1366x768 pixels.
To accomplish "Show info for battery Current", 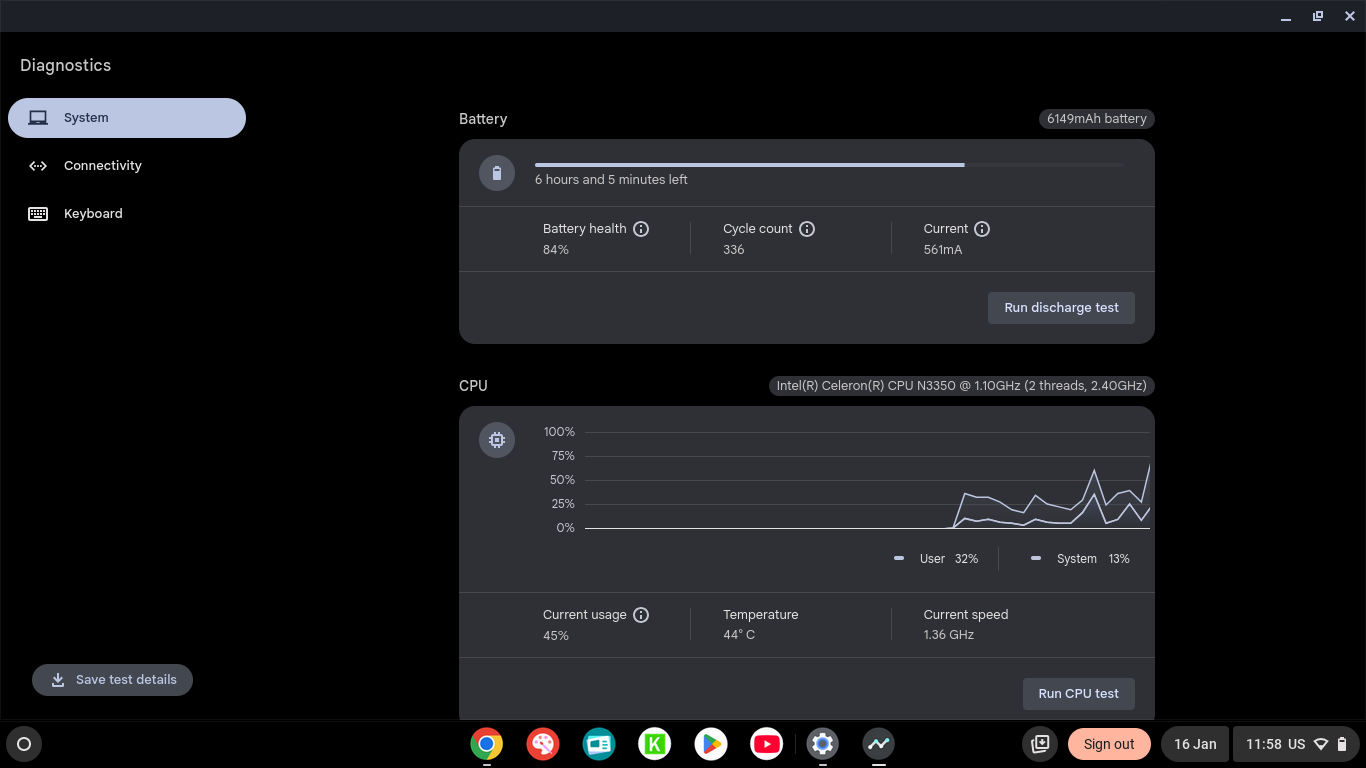I will click(982, 229).
